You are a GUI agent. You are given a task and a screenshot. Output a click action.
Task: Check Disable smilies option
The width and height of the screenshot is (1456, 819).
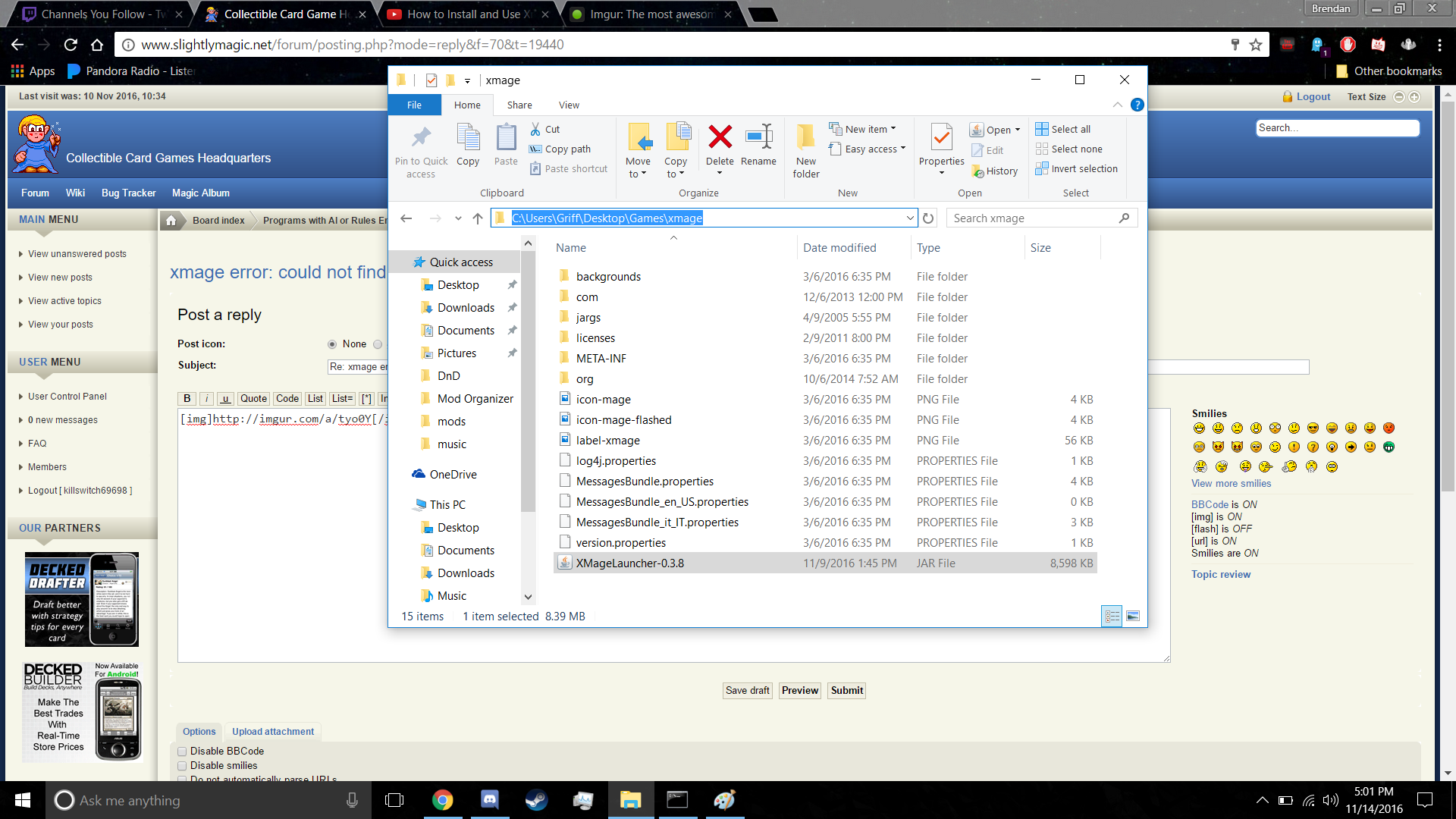(x=182, y=766)
